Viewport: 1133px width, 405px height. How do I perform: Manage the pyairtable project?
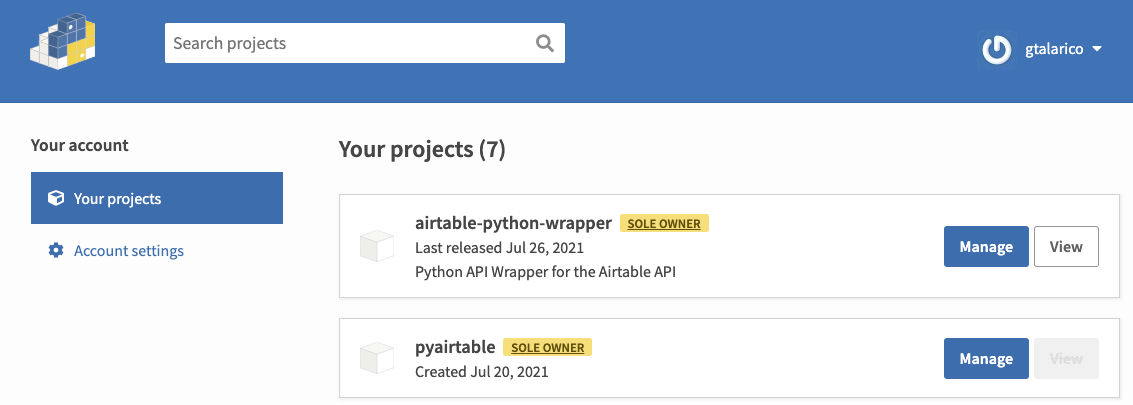click(x=986, y=359)
